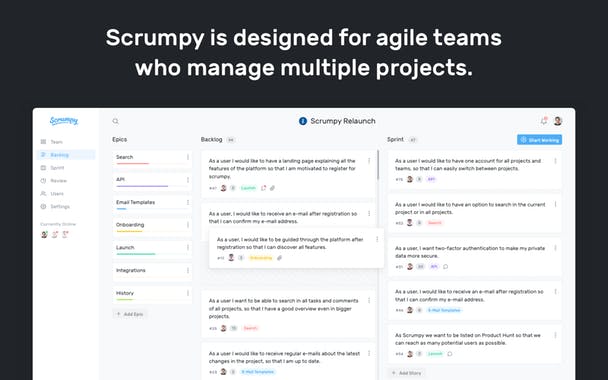
Task: Click the Add Epic button
Action: (x=130, y=314)
